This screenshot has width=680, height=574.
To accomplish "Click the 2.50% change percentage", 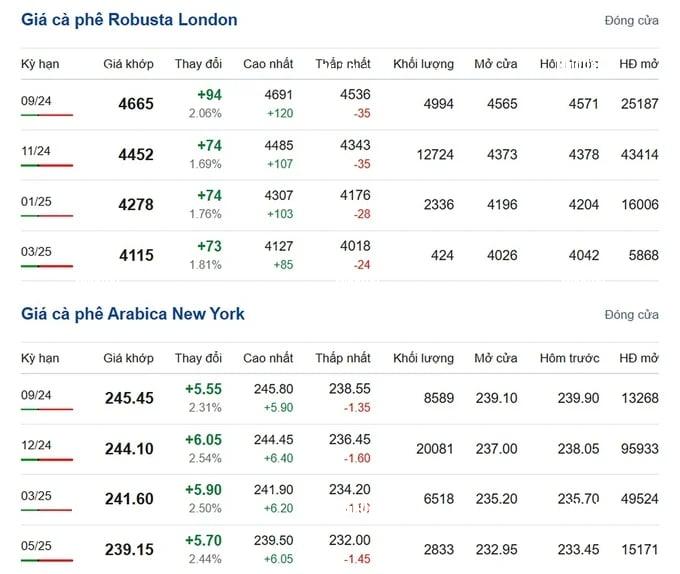I will click(x=205, y=509).
